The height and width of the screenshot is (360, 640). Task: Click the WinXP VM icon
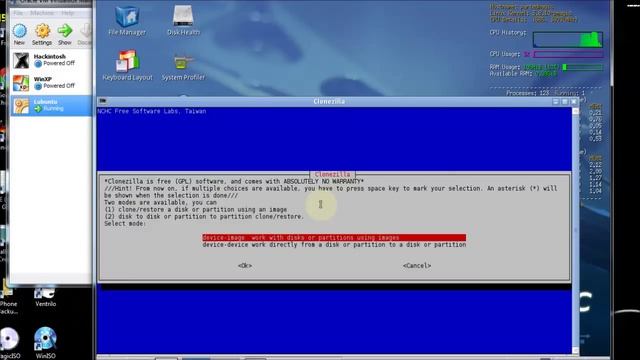pos(21,83)
